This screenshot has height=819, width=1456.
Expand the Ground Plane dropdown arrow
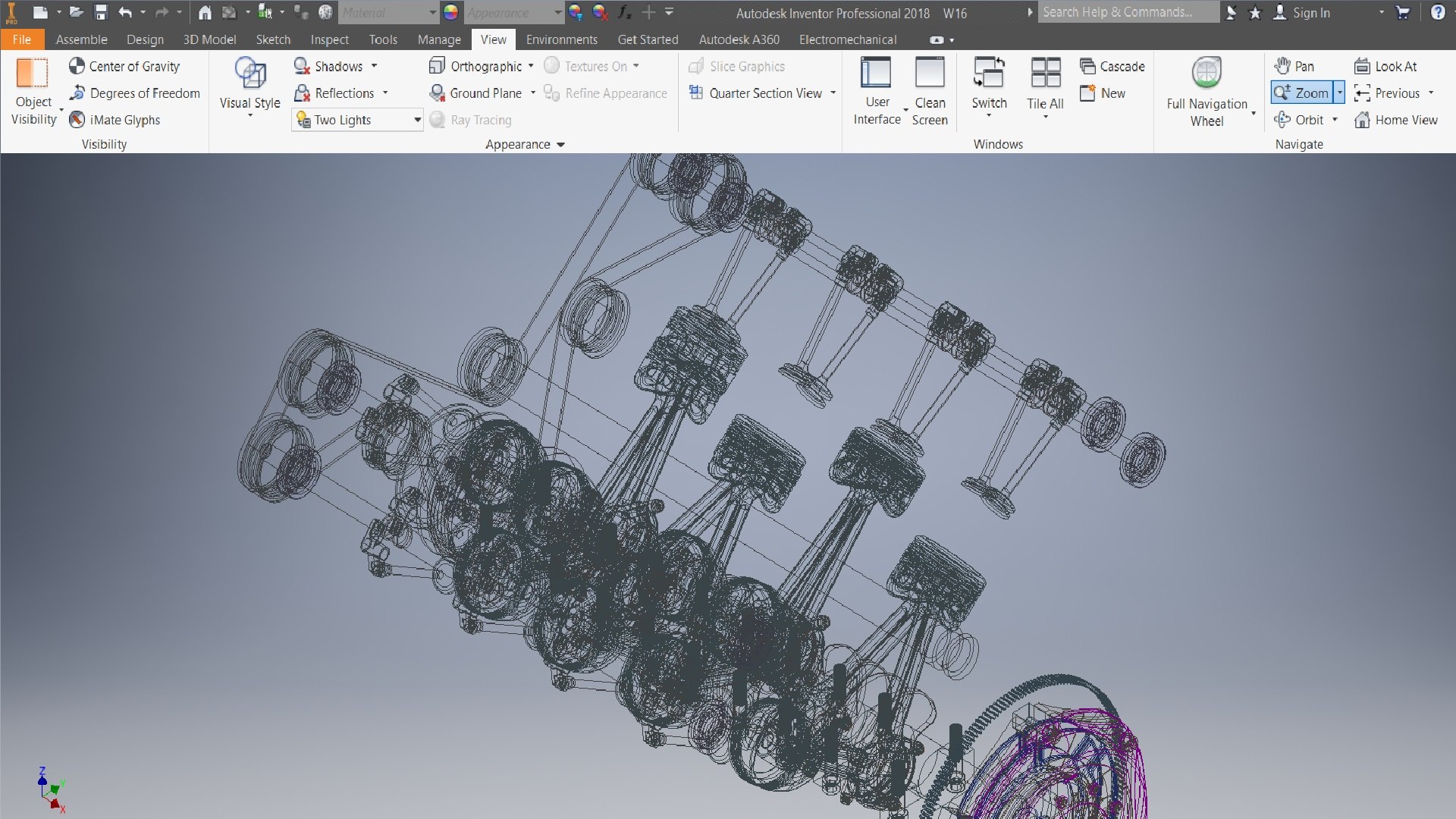[x=533, y=93]
